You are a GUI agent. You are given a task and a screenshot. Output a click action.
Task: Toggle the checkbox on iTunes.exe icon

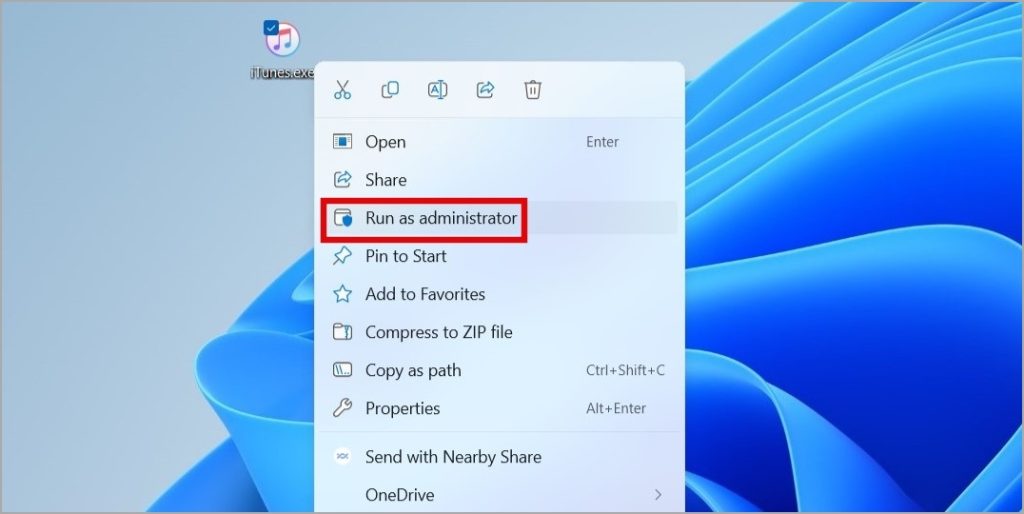coord(270,27)
